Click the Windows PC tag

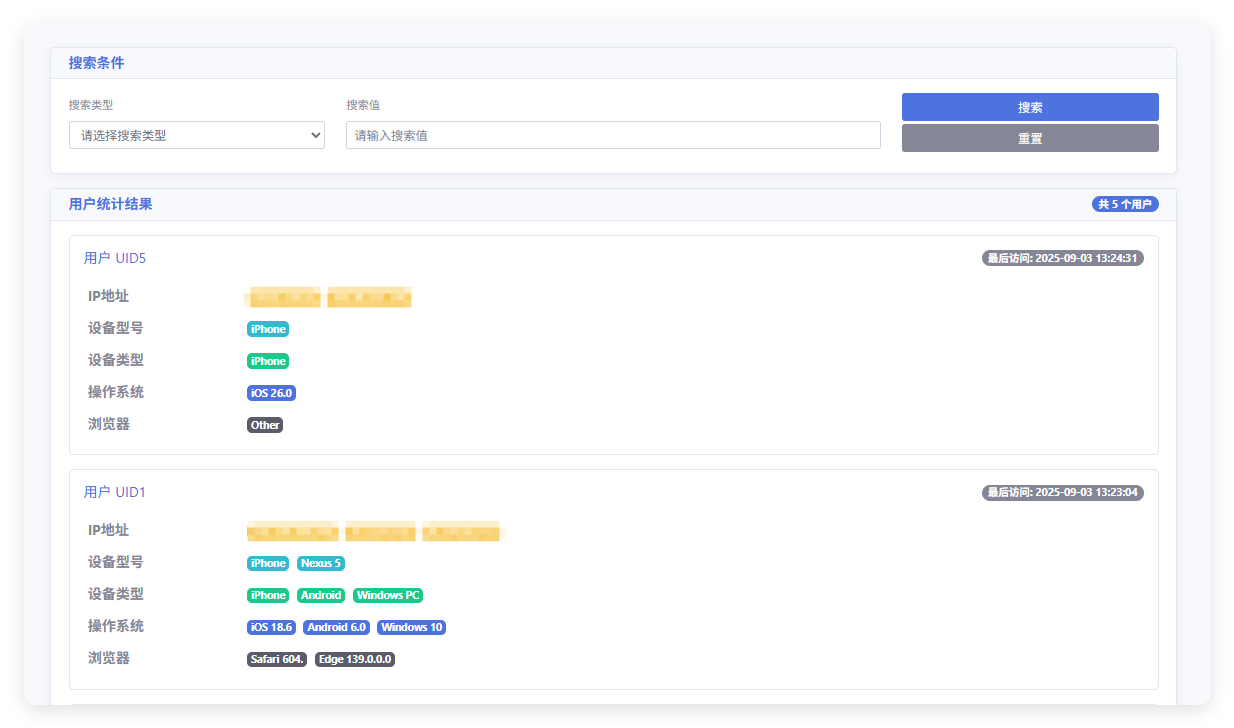pos(388,595)
